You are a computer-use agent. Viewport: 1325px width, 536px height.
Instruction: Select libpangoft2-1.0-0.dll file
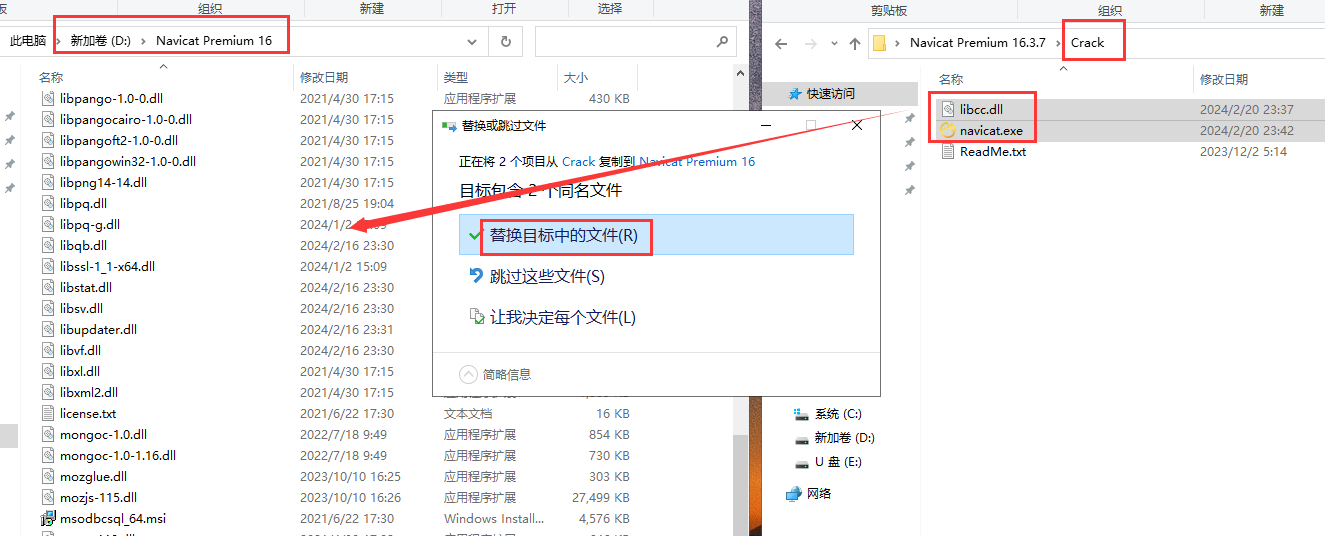tap(119, 140)
